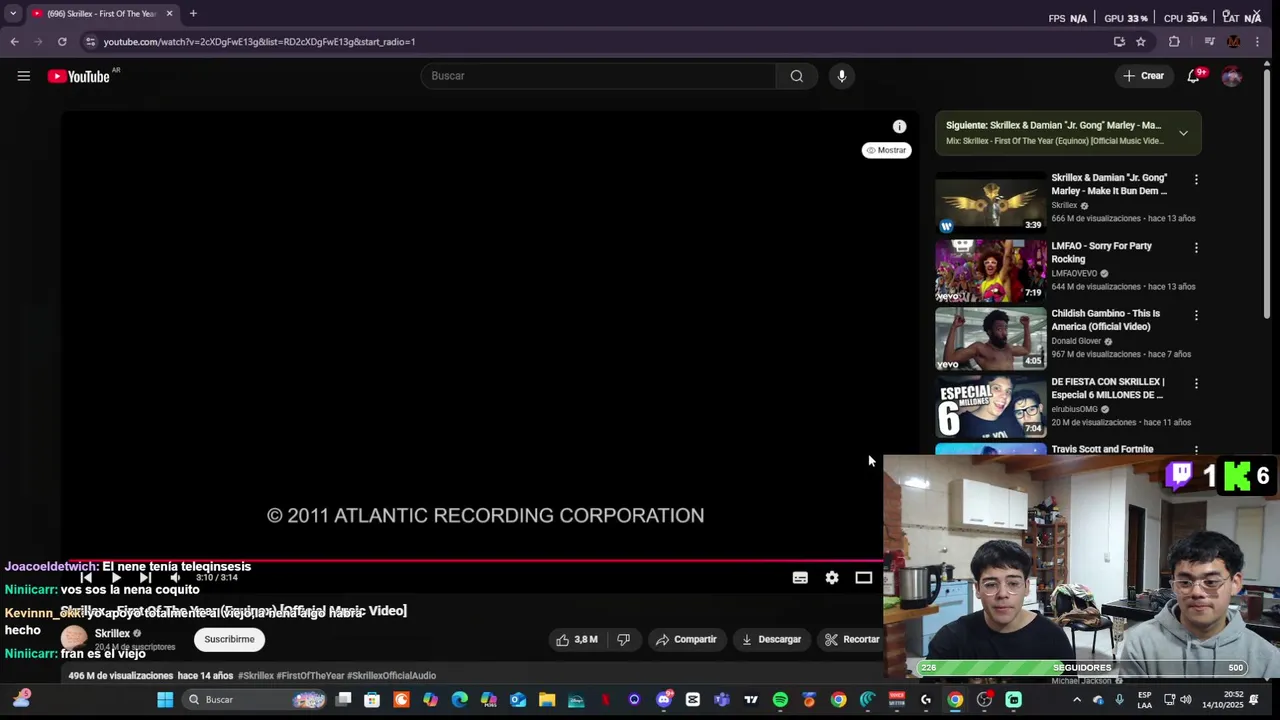
Task: Bookmark the page with the star icon
Action: (1141, 42)
